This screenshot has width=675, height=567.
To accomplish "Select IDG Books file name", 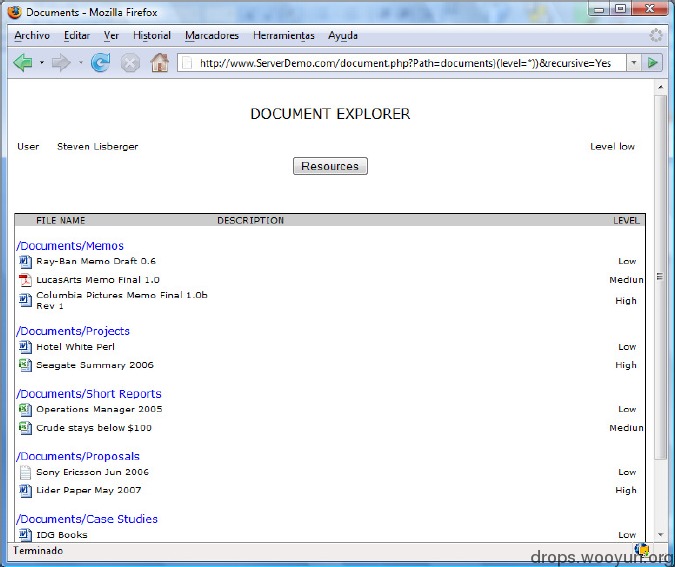I will point(62,535).
